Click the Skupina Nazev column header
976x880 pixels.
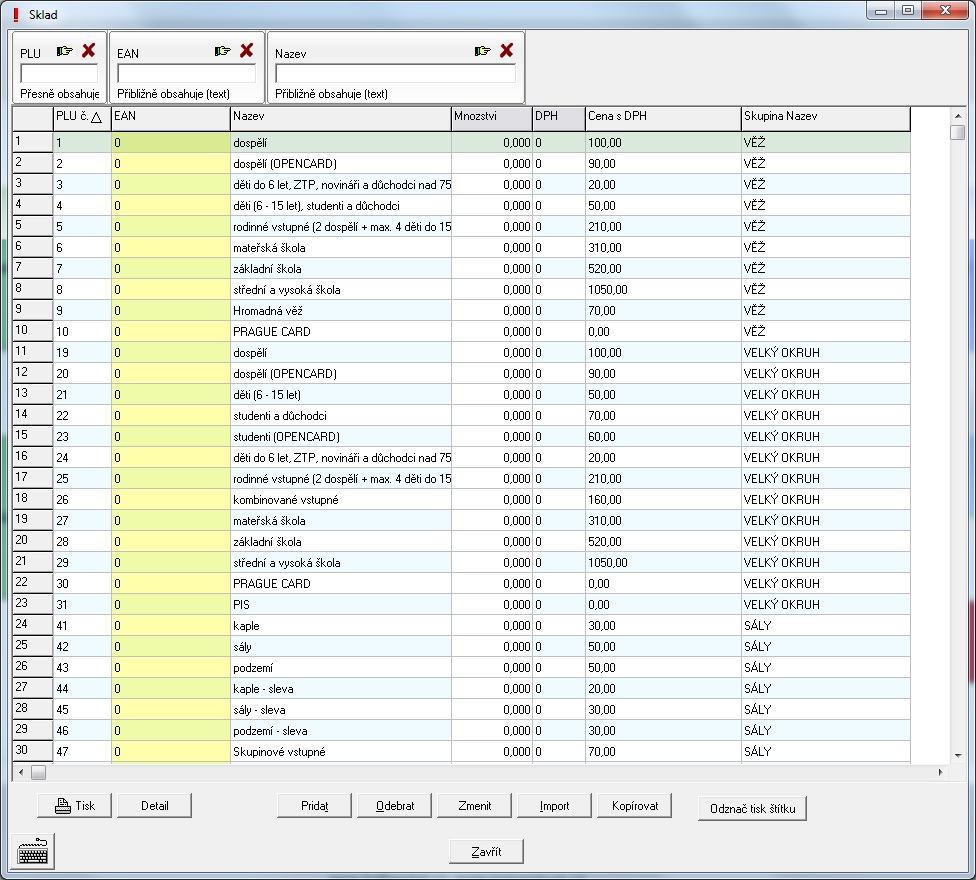(x=825, y=119)
